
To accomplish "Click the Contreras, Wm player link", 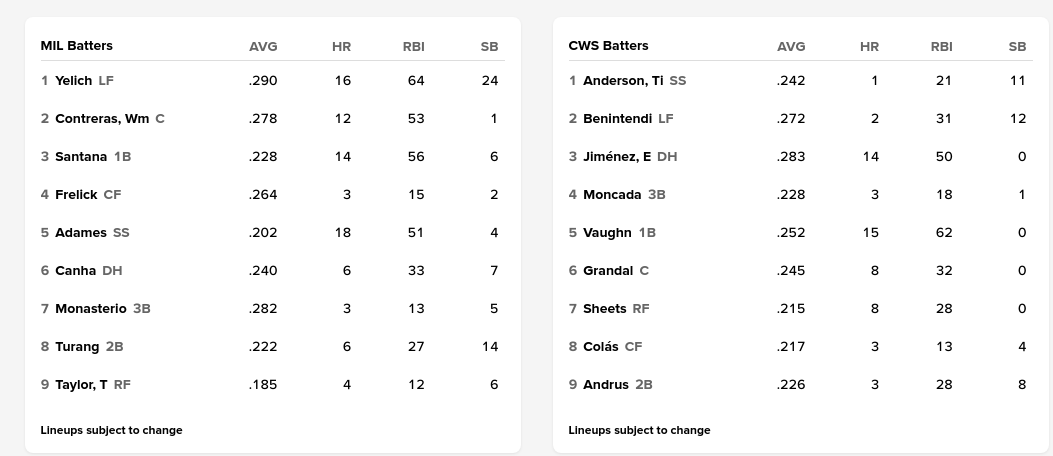I will click(x=102, y=119).
